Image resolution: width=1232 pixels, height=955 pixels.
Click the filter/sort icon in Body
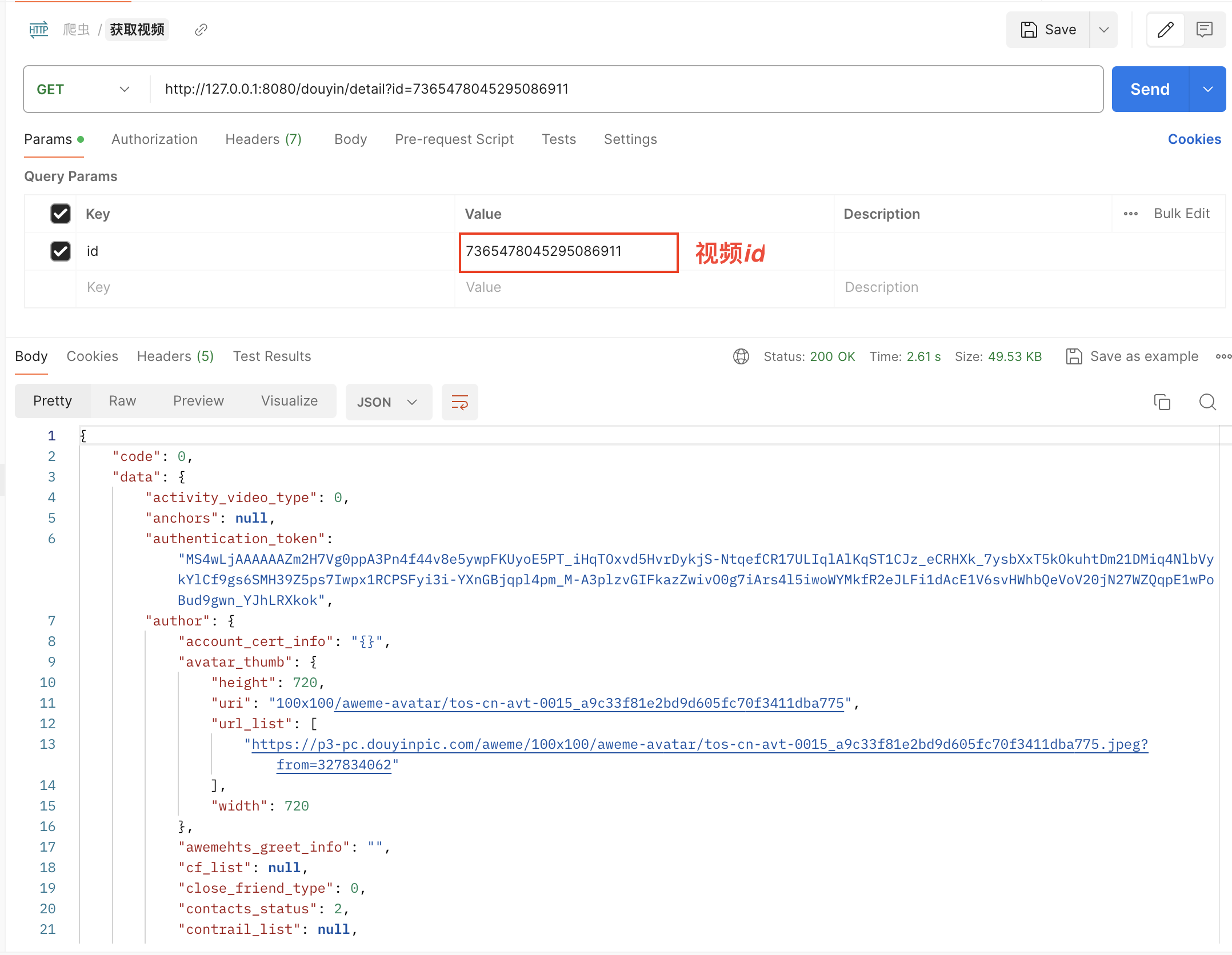click(x=460, y=401)
